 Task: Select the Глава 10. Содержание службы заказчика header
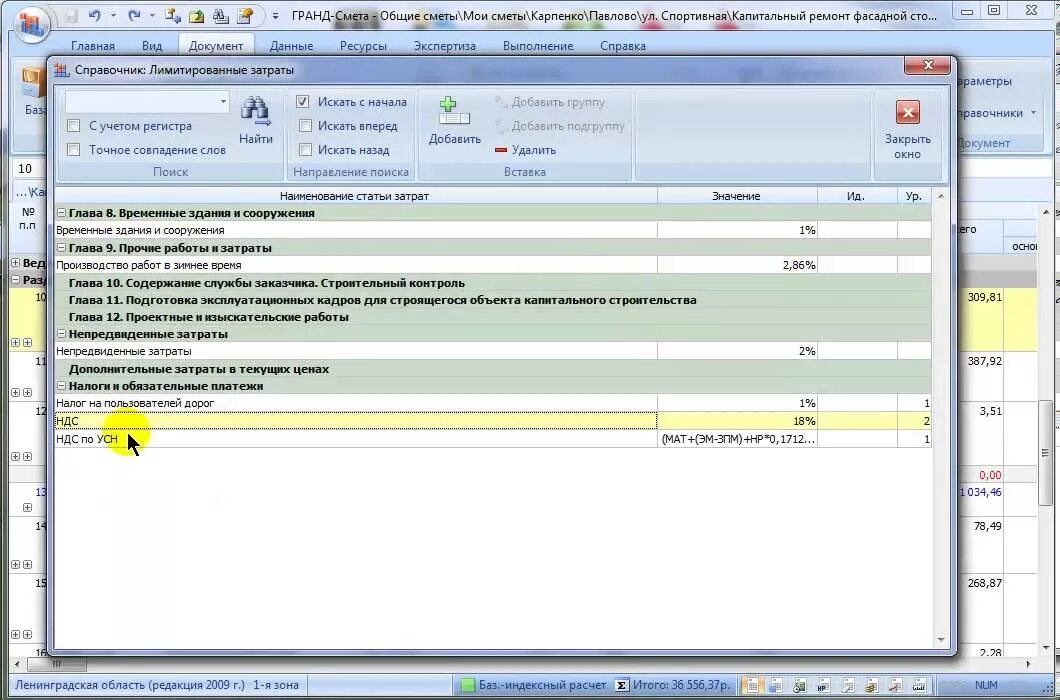(492, 283)
